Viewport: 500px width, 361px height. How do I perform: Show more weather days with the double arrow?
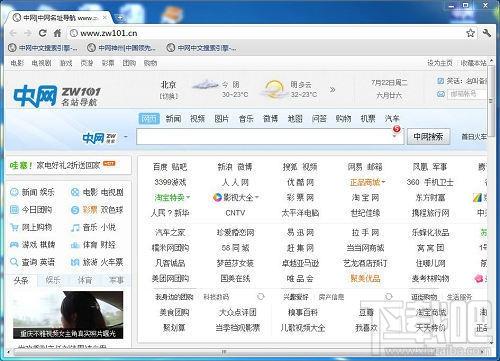click(x=332, y=89)
